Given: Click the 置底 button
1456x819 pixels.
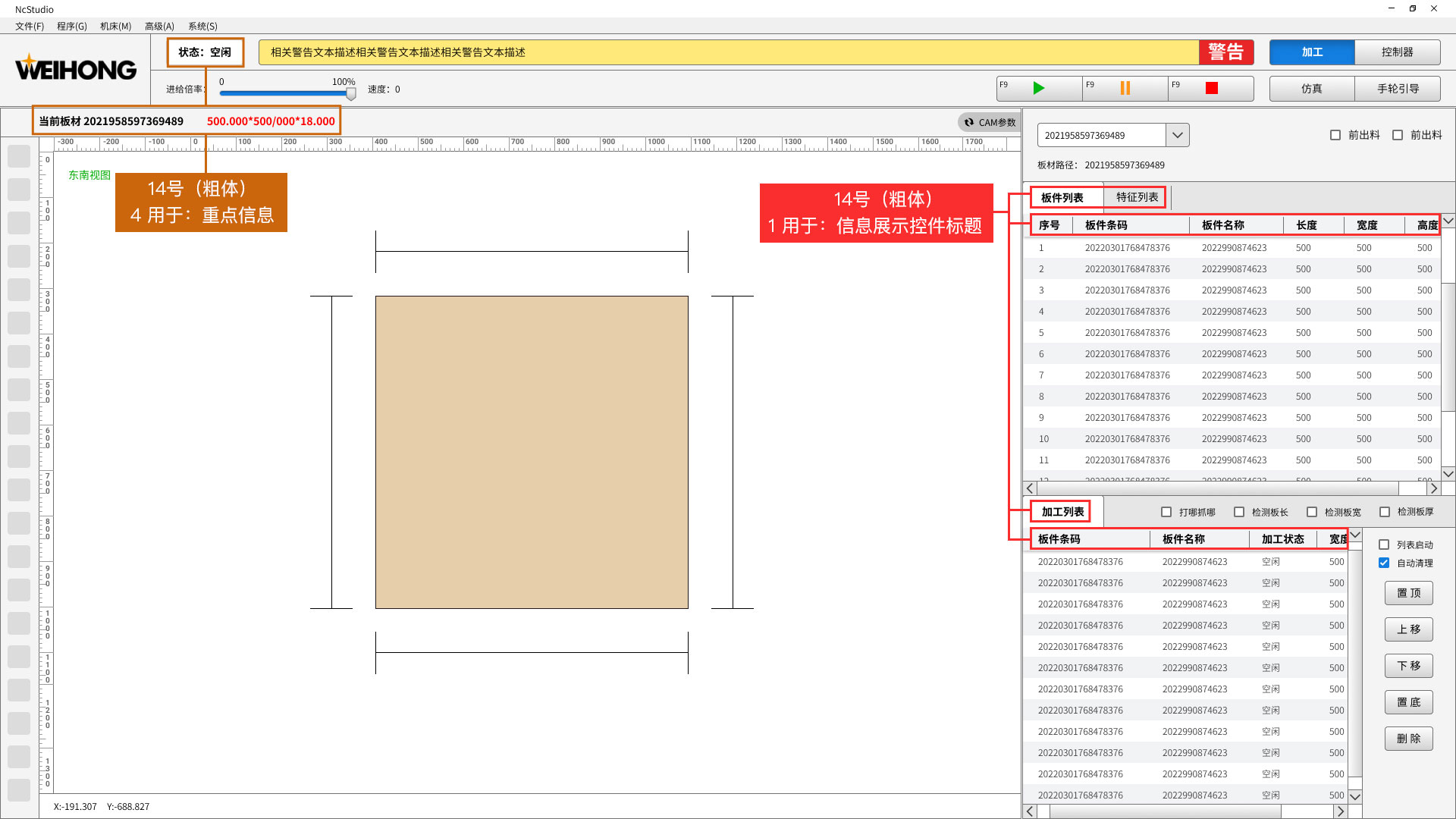Looking at the screenshot, I should pyautogui.click(x=1409, y=702).
